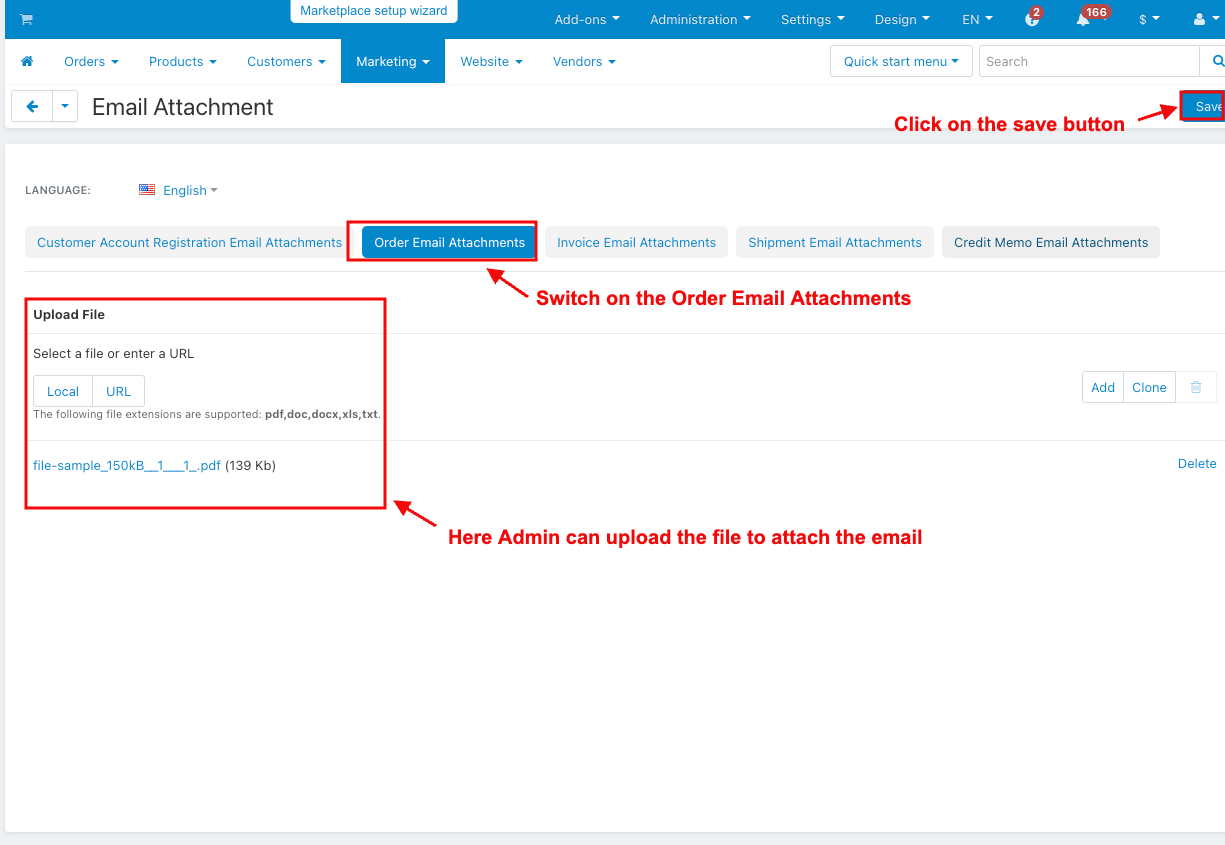The image size is (1225, 845).
Task: Click the help icon with badge 2
Action: tap(1032, 20)
